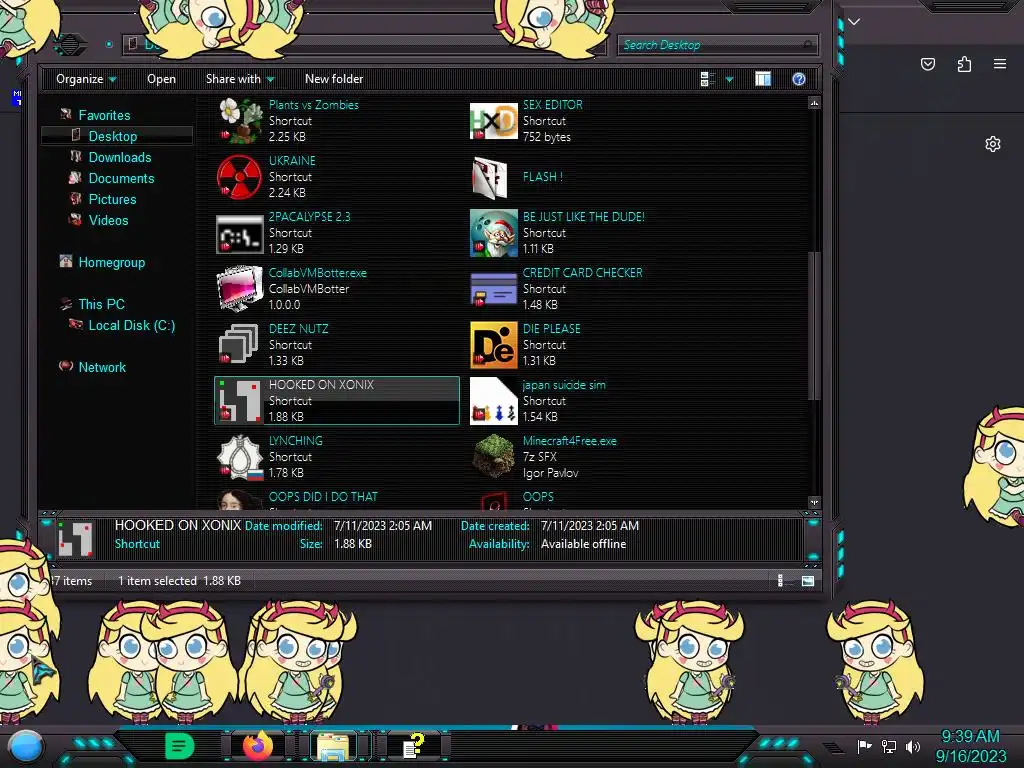This screenshot has width=1024, height=768.
Task: Select the DIE PLEASE shortcut icon
Action: [493, 345]
